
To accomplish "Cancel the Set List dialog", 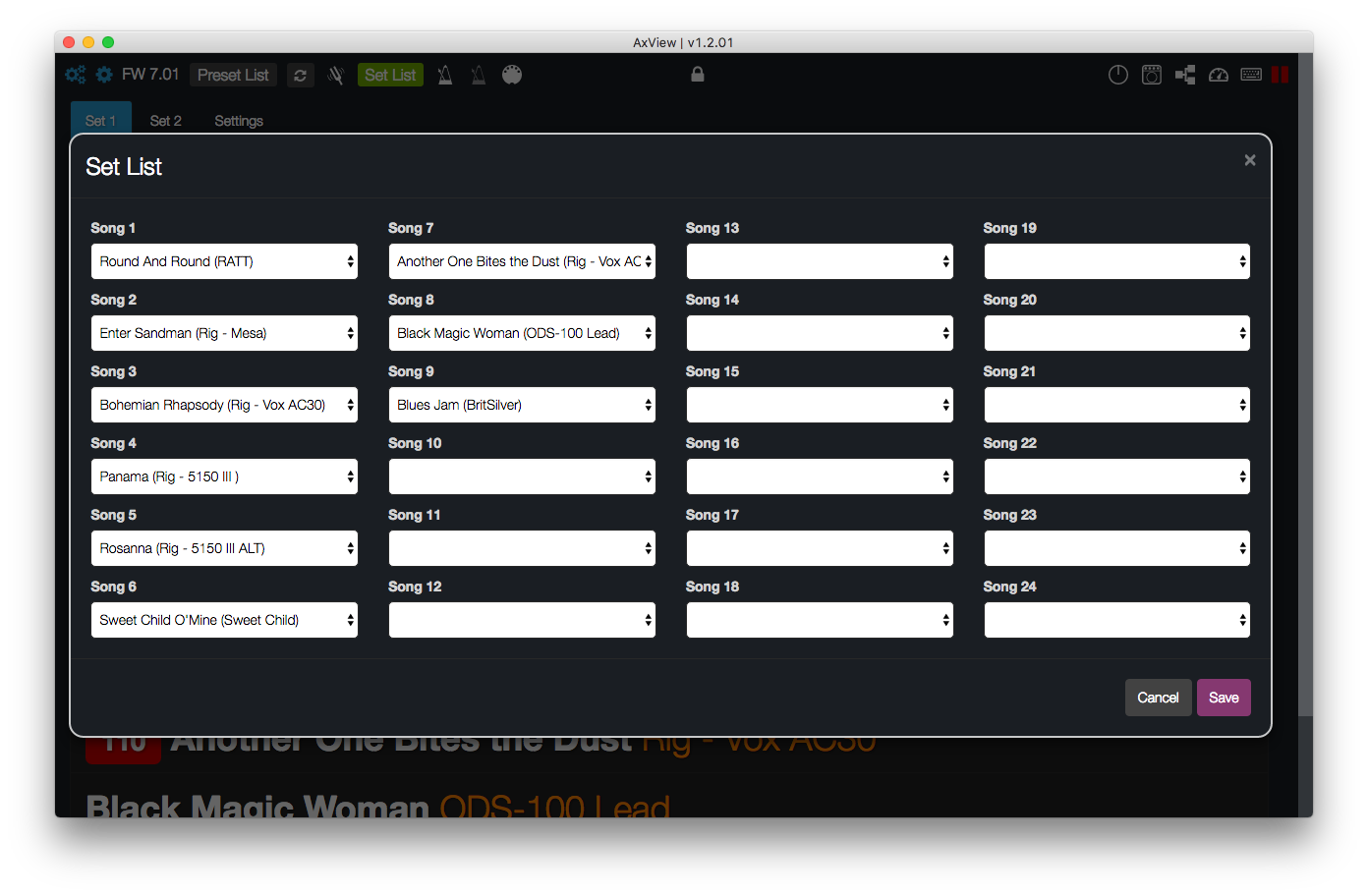I will point(1158,698).
